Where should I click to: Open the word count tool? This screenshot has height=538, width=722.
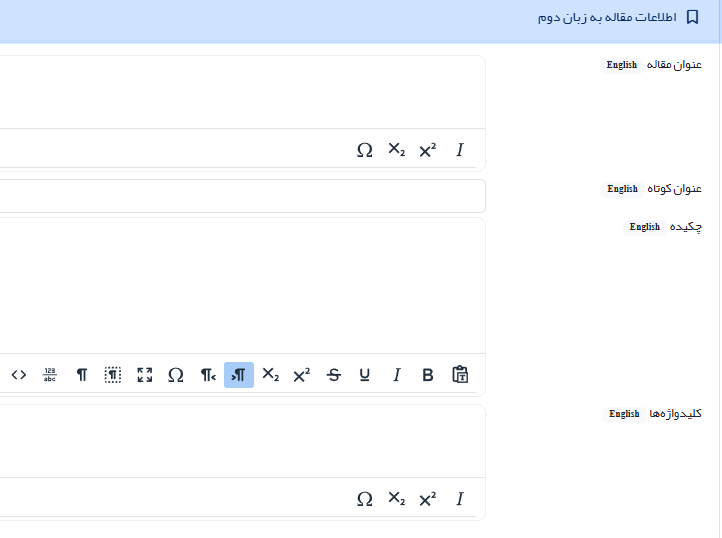point(50,375)
